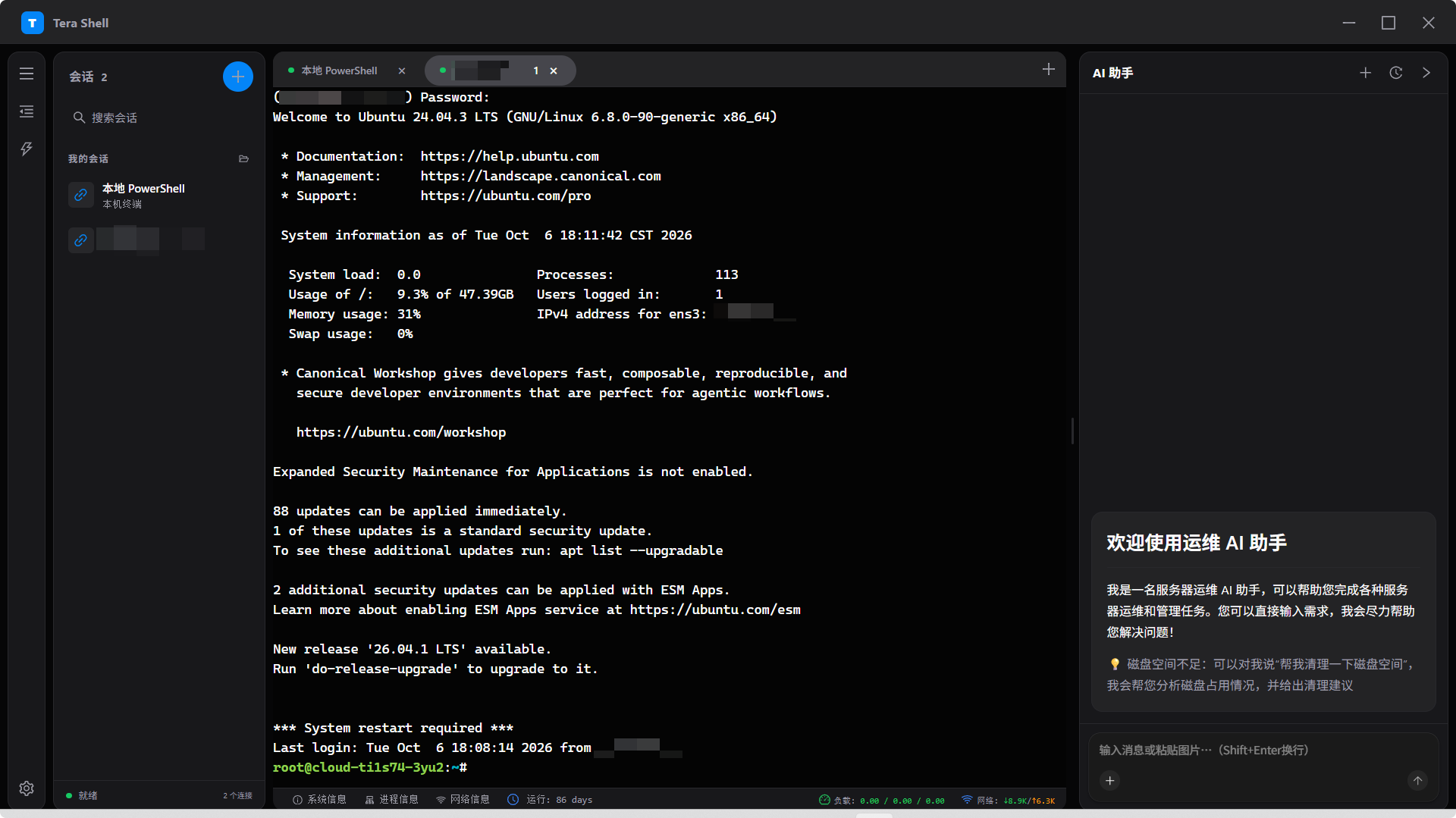Open 网络信息 in status bar
The width and height of the screenshot is (1456, 818).
(x=463, y=800)
